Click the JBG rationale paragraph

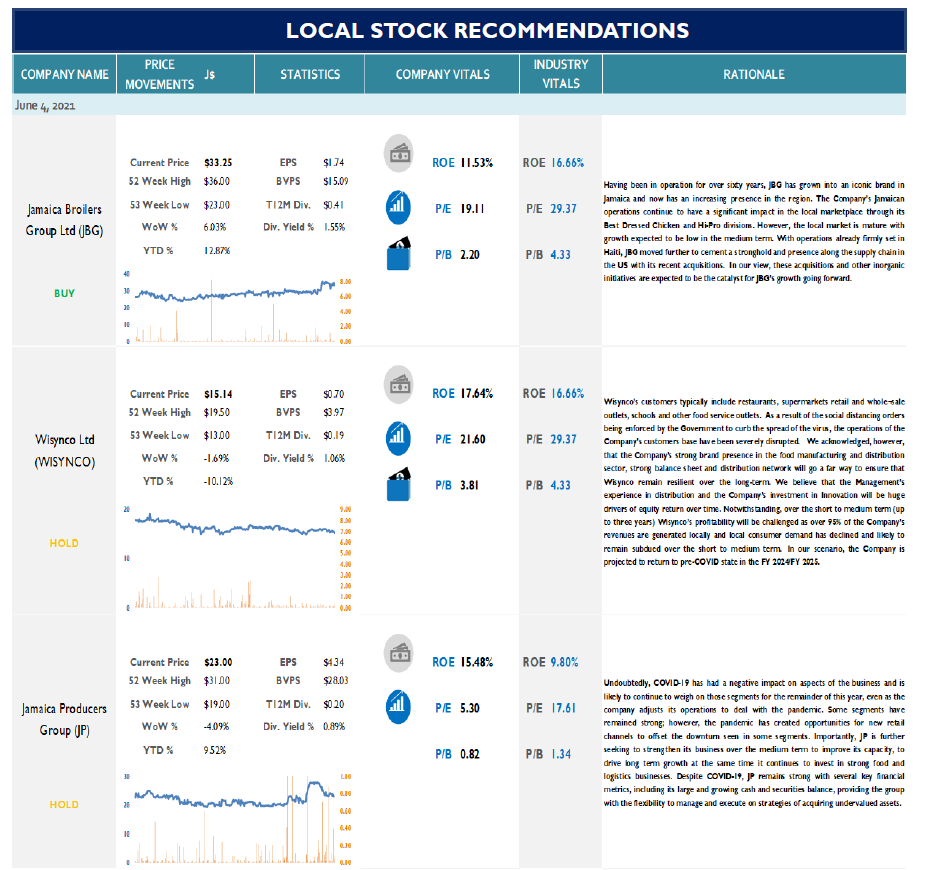point(754,231)
